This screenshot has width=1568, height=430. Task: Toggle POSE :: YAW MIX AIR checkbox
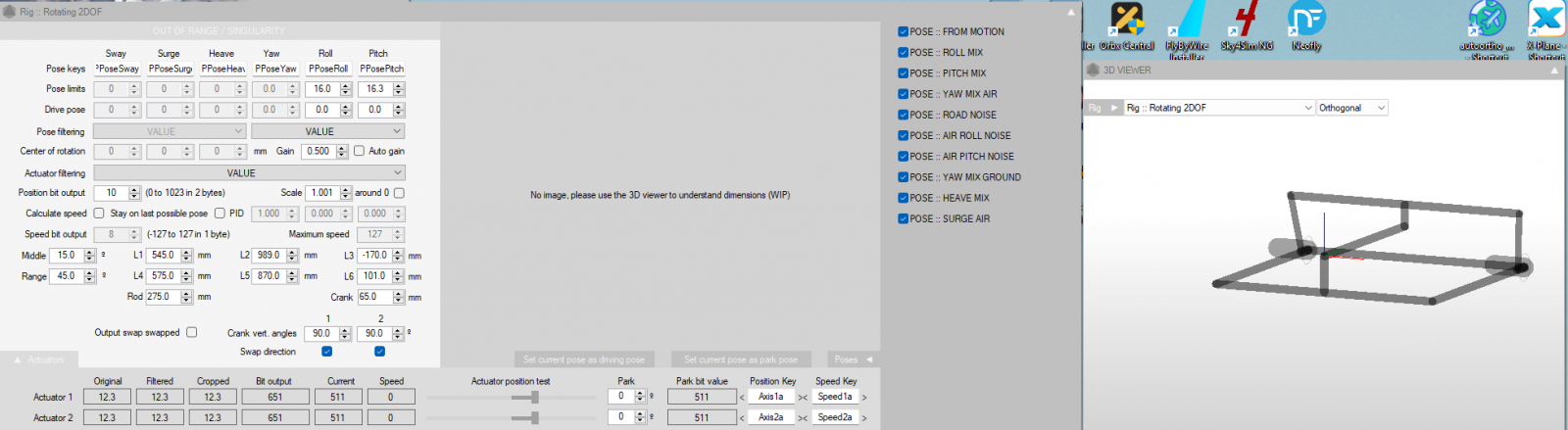pos(903,94)
